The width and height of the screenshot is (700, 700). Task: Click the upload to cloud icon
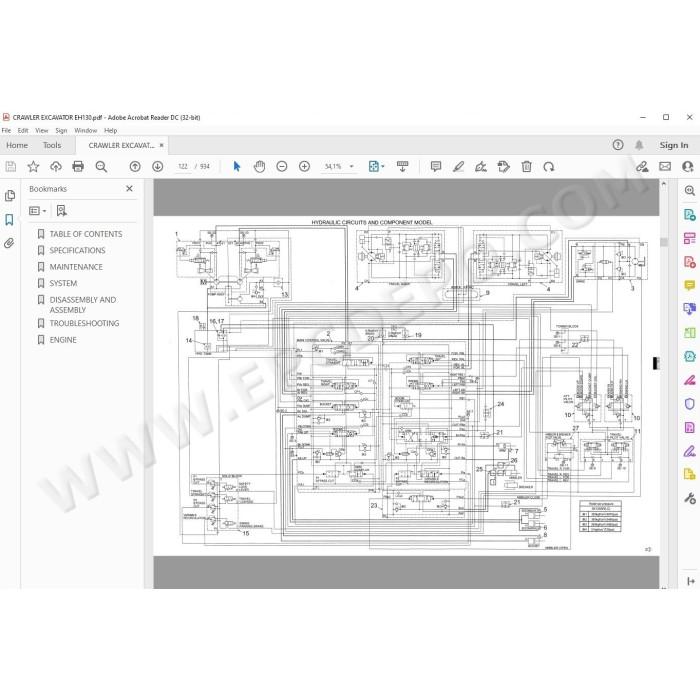[x=56, y=167]
